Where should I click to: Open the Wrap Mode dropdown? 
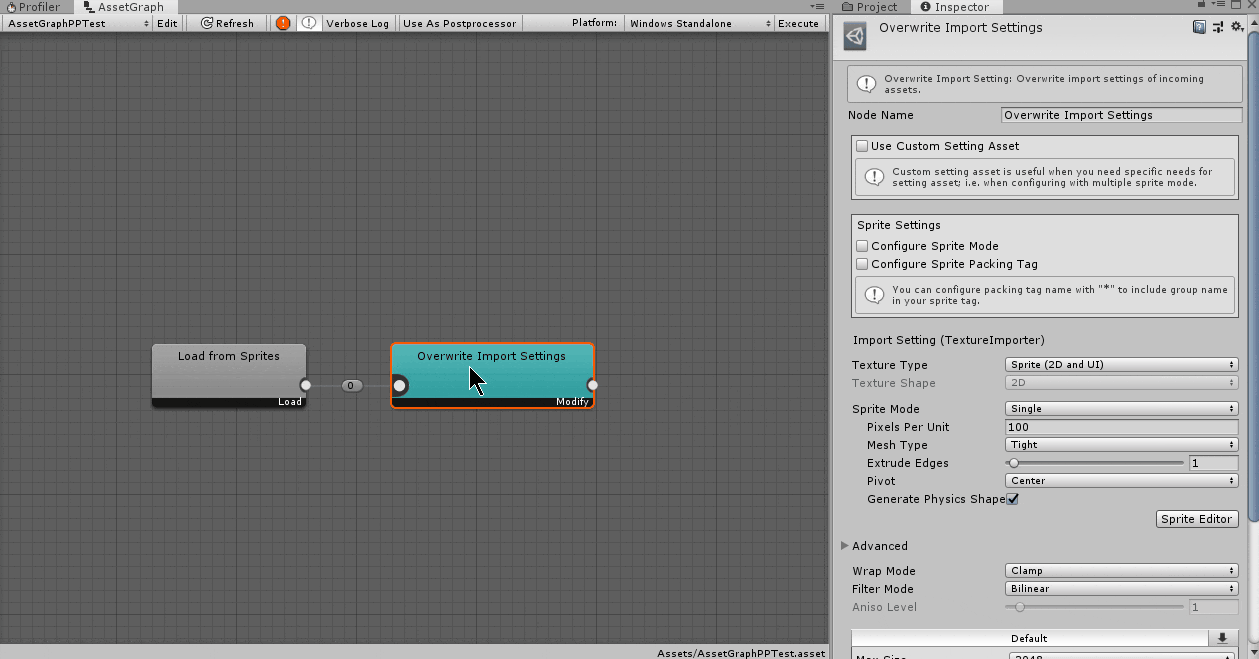click(1121, 571)
